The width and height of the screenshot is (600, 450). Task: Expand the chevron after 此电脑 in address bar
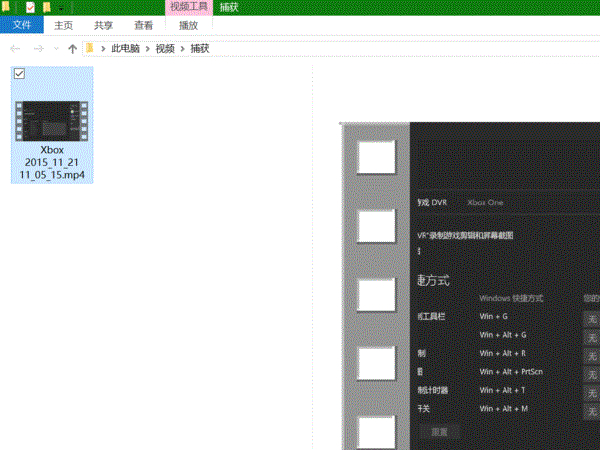coord(148,48)
